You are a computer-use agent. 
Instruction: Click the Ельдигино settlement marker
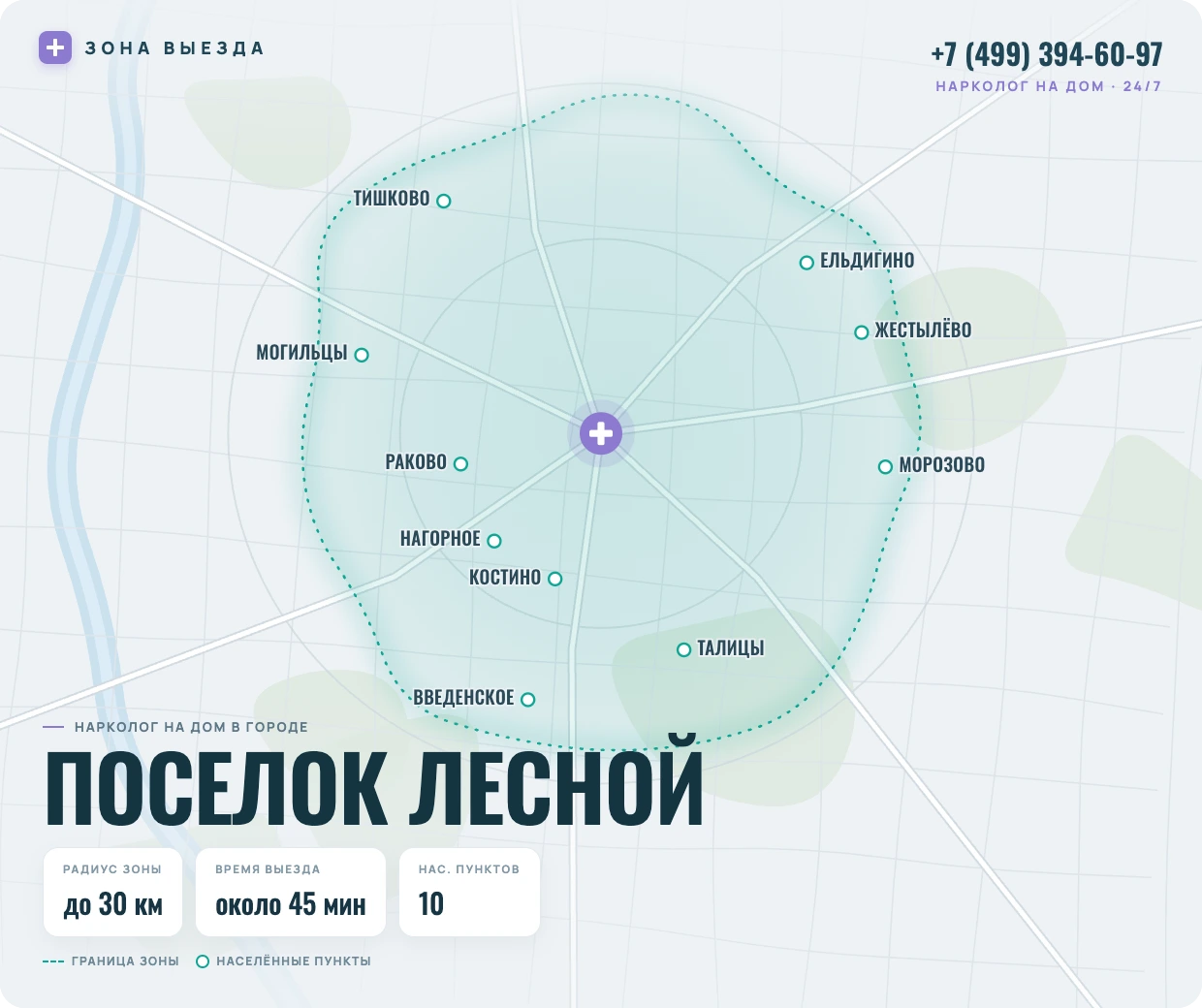click(x=807, y=263)
